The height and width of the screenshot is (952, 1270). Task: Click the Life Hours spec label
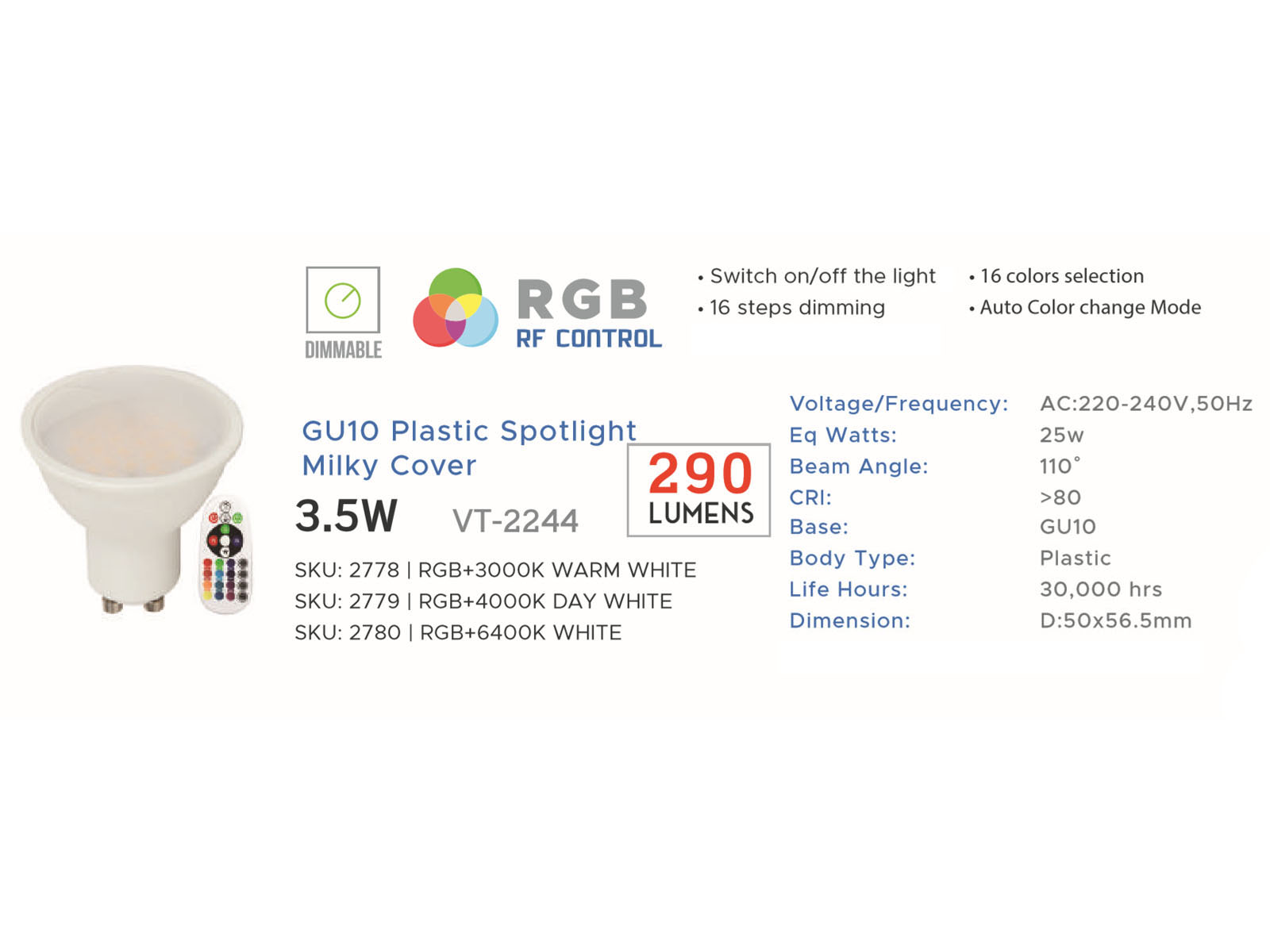849,589
